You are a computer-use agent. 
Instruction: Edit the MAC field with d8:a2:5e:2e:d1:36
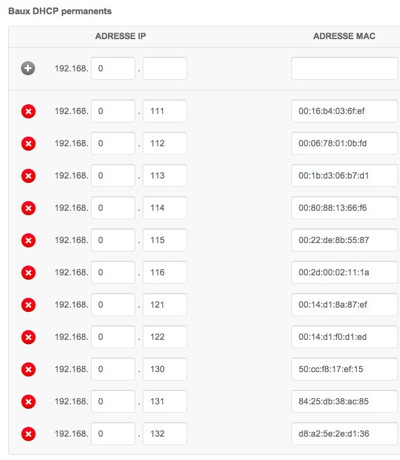(x=344, y=434)
